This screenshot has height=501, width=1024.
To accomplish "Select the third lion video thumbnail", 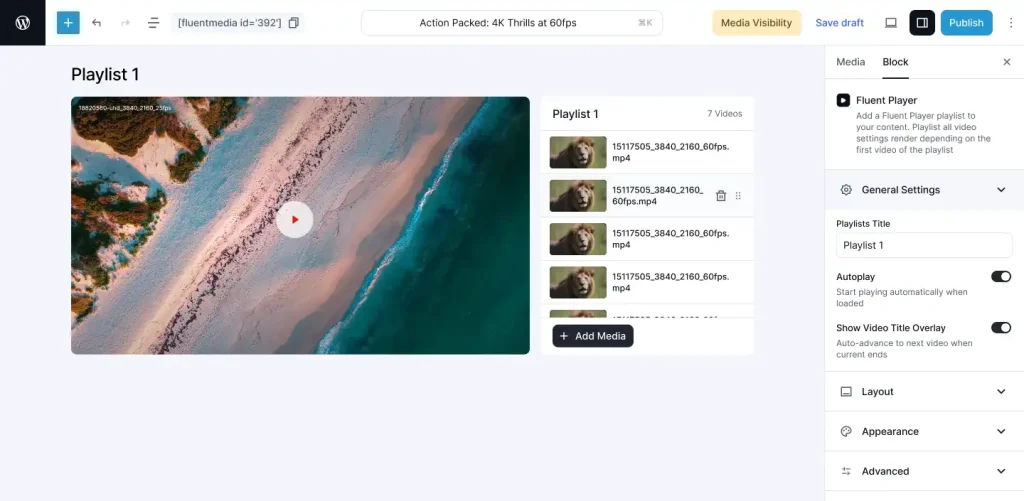I will coord(578,239).
